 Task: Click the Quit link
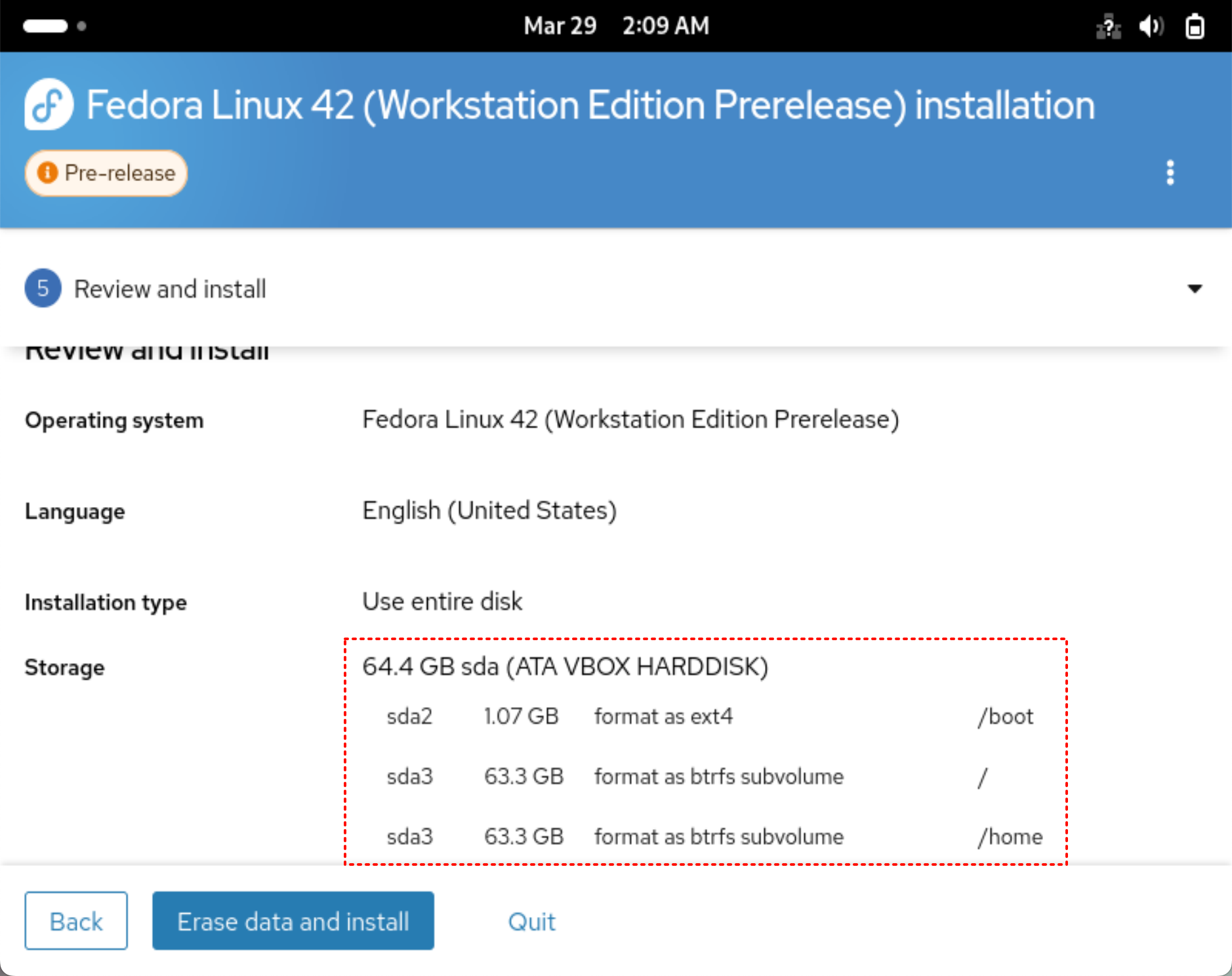pyautogui.click(x=531, y=922)
